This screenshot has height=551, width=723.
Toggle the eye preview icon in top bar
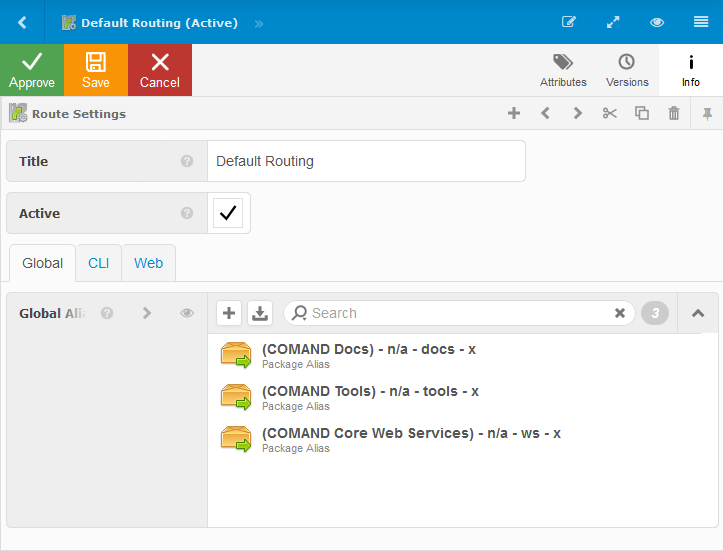[657, 22]
